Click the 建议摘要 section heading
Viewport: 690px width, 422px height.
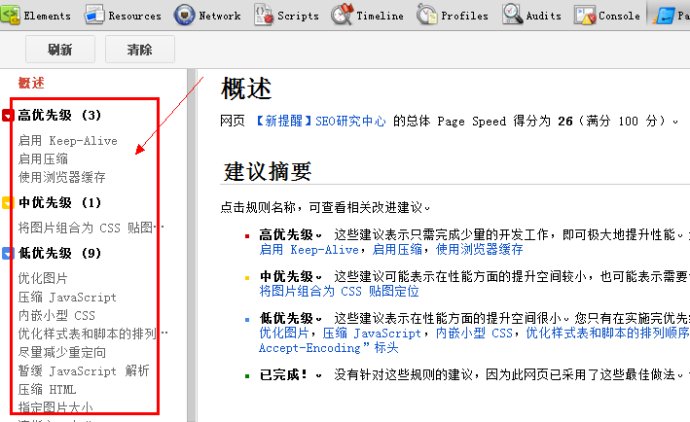click(x=268, y=172)
